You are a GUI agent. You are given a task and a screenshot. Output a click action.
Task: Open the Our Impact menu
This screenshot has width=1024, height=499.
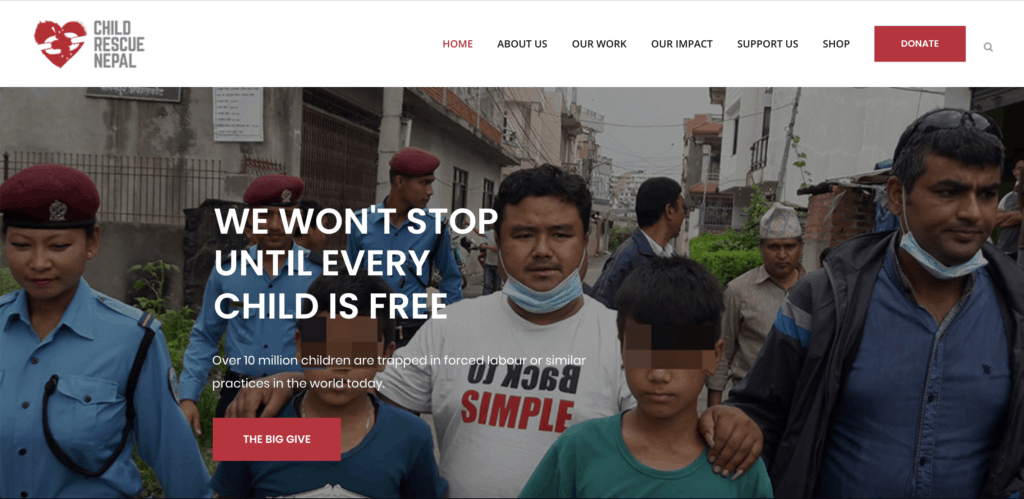(682, 44)
